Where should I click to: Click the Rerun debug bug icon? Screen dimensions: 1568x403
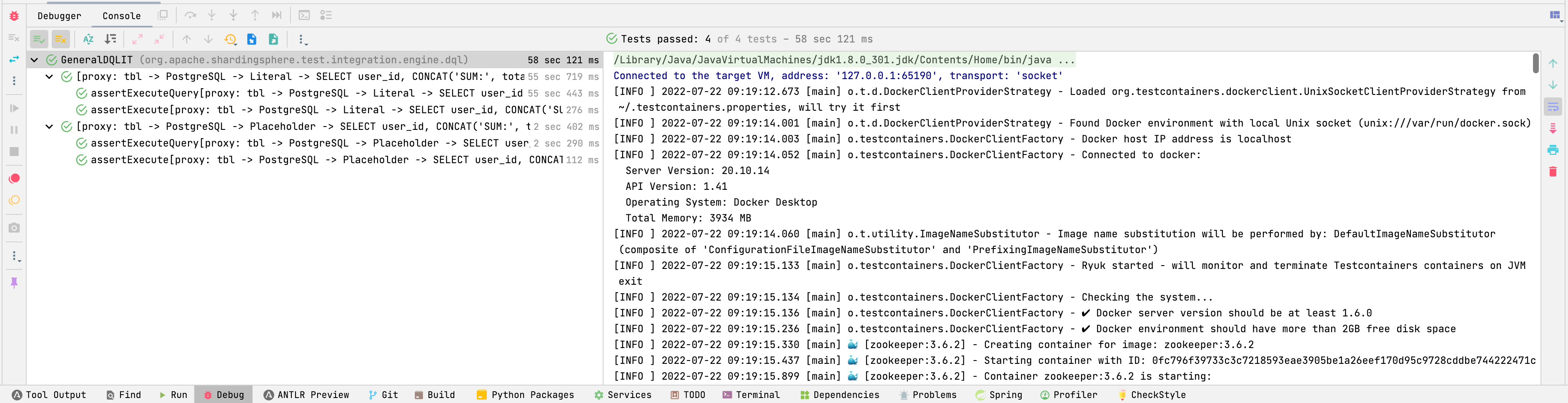tap(14, 16)
